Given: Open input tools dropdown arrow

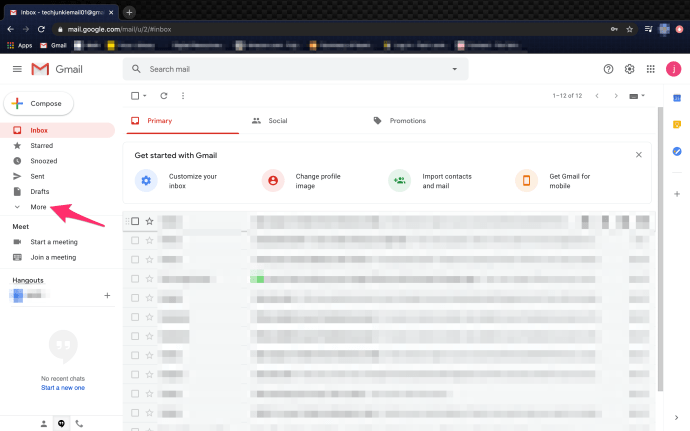Looking at the screenshot, I should (643, 96).
